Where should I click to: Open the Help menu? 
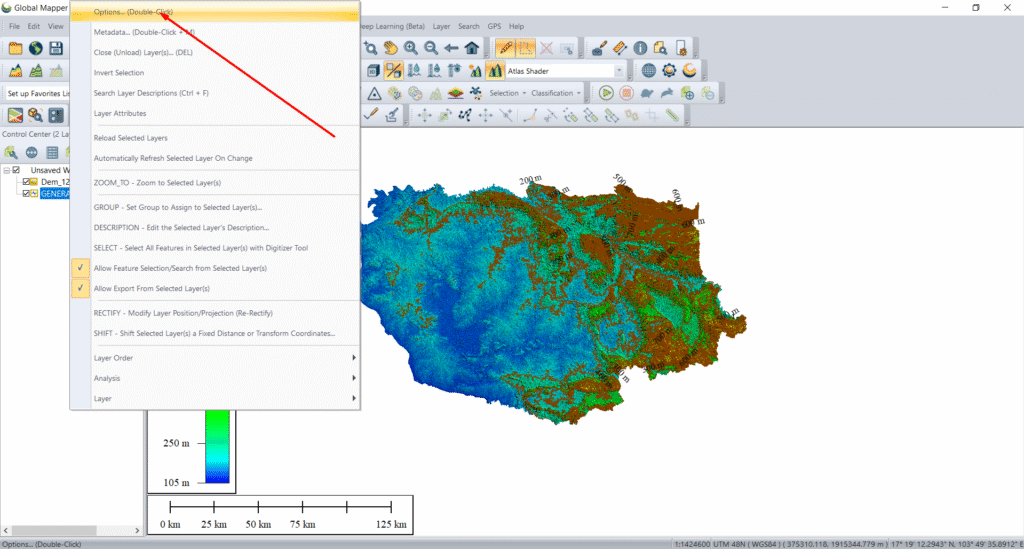point(516,26)
